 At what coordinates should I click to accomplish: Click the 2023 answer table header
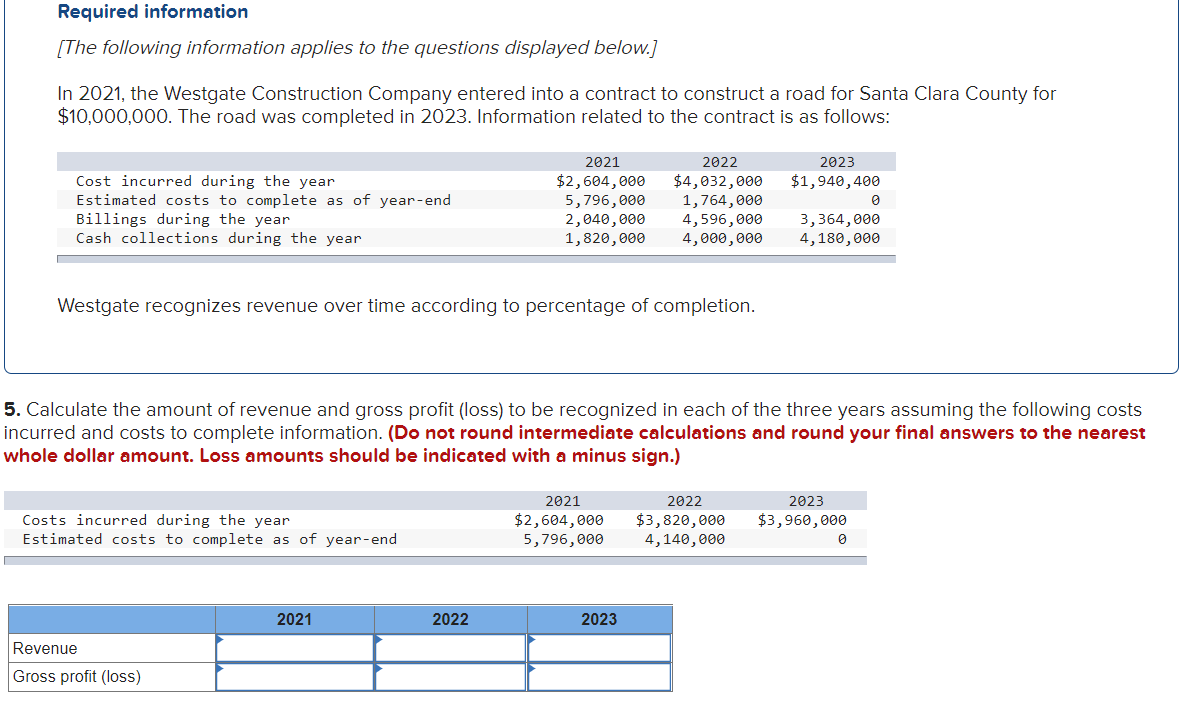(x=599, y=619)
